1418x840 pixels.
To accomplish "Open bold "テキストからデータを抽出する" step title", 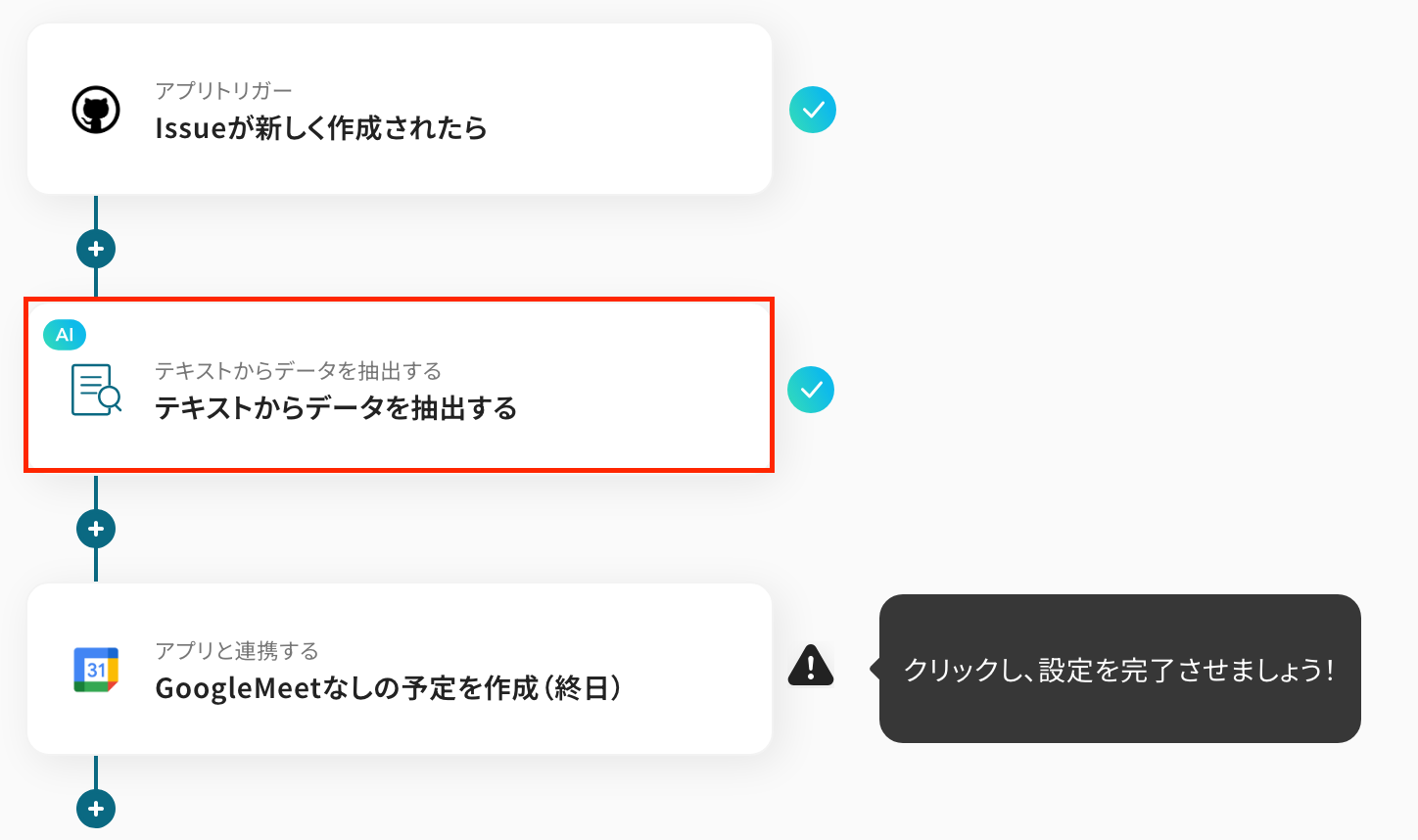I will [336, 408].
